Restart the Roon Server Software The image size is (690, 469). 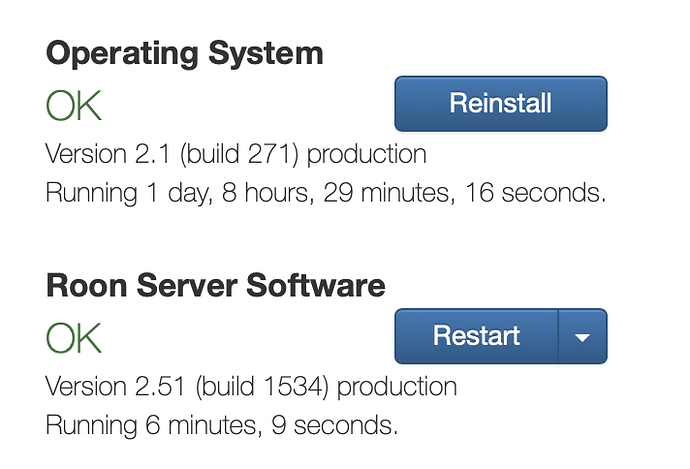(477, 336)
